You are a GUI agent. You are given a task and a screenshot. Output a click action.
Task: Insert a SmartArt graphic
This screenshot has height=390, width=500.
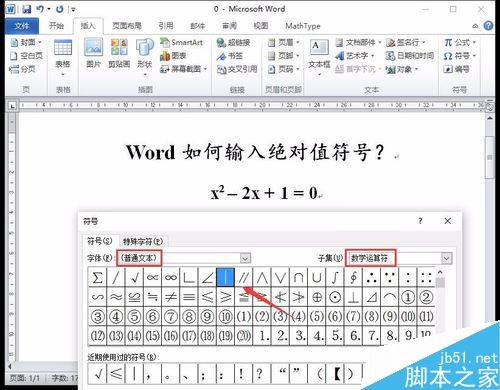181,42
